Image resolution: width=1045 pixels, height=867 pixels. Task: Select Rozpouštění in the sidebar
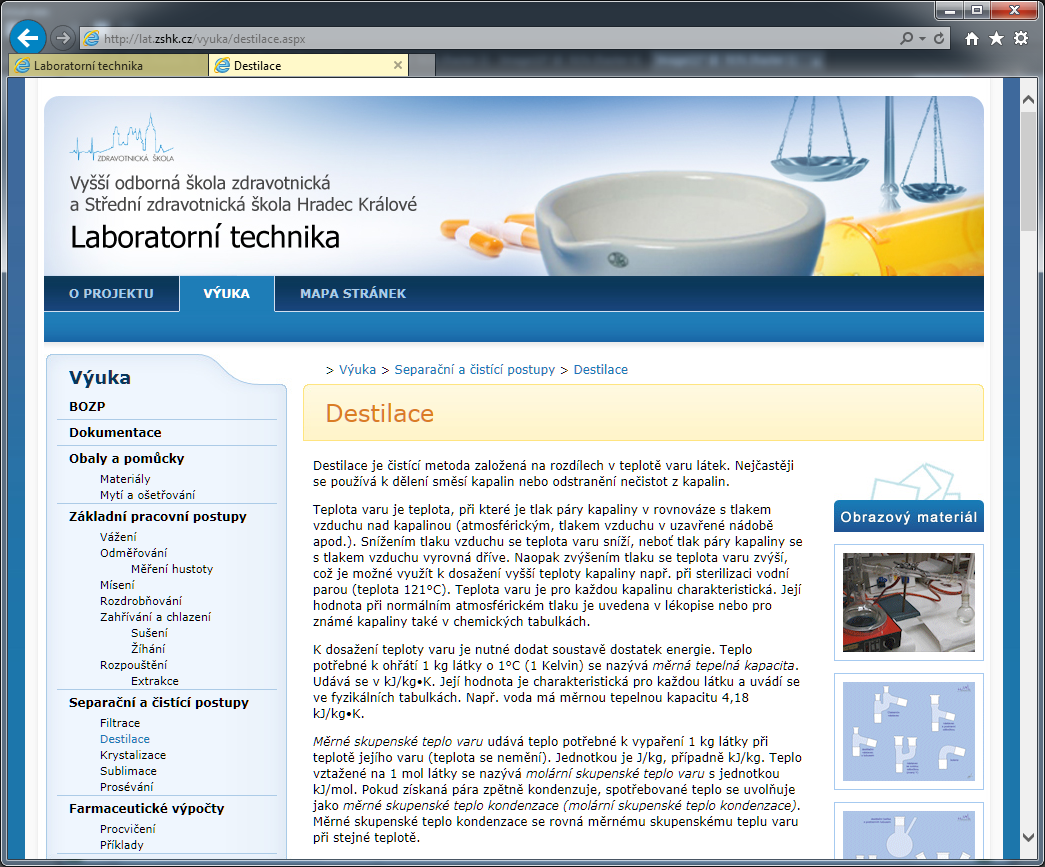click(133, 665)
